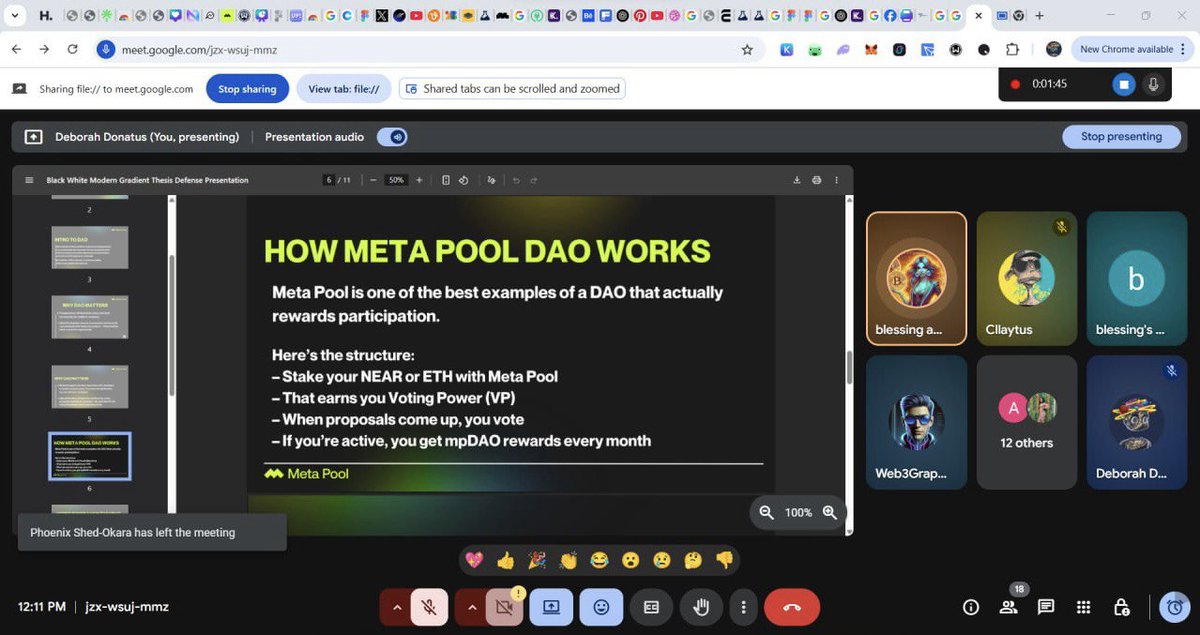This screenshot has width=1200, height=635.
Task: Unmute your microphone
Action: point(428,607)
